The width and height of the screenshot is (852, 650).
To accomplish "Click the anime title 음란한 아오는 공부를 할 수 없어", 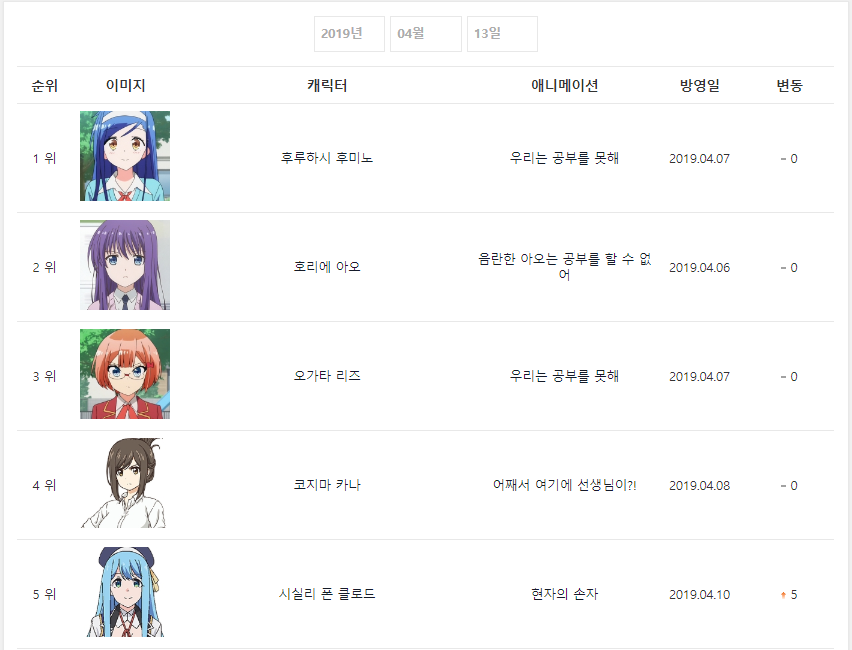I will click(x=564, y=266).
